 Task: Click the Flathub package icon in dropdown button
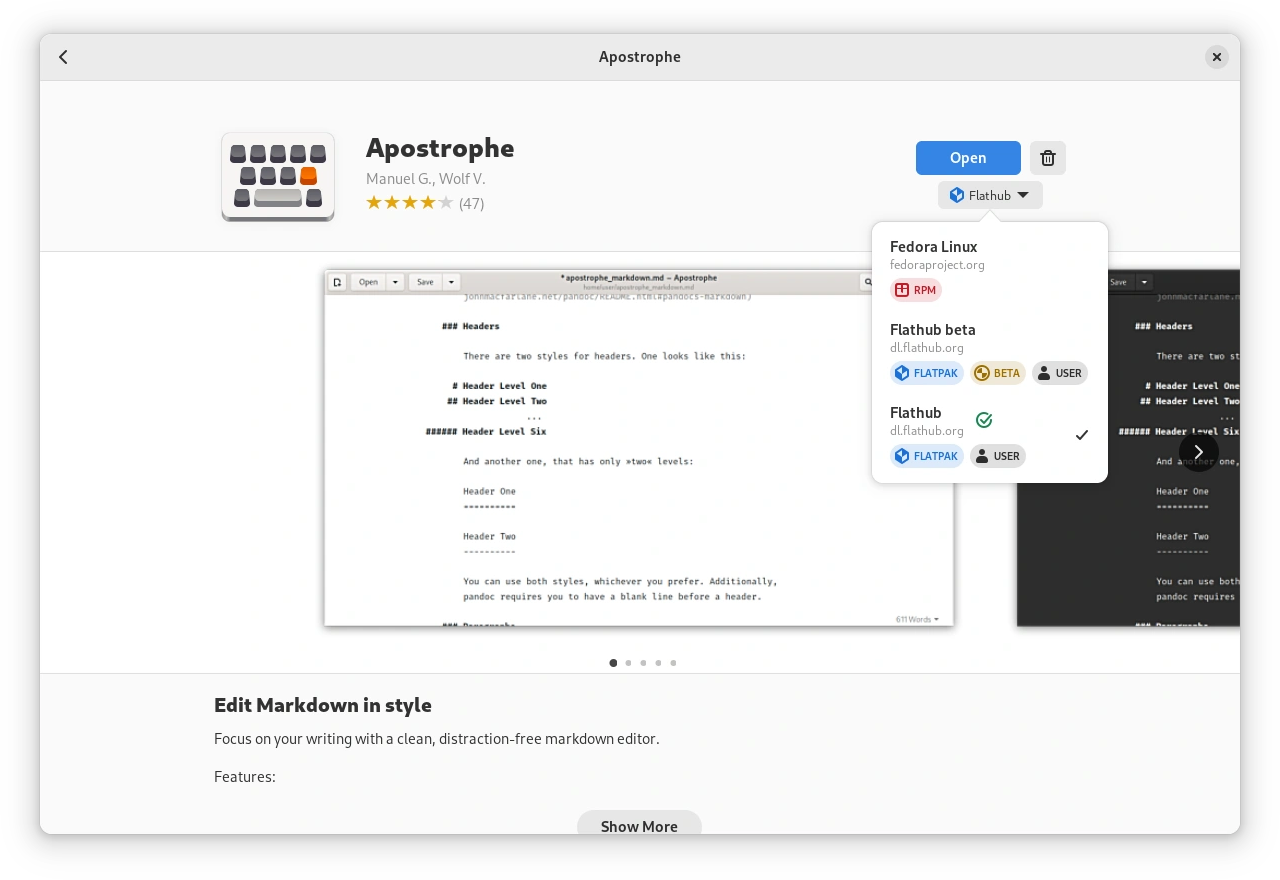[x=957, y=195]
